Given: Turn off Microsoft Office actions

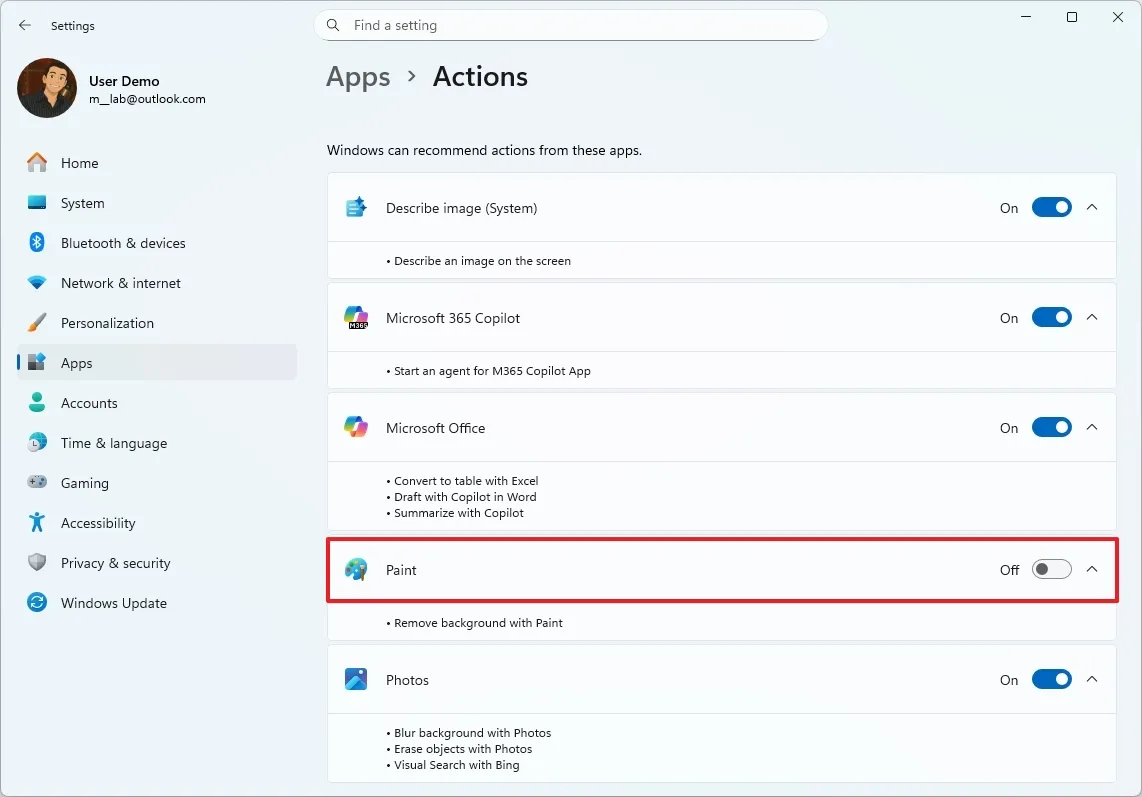Looking at the screenshot, I should [x=1051, y=427].
